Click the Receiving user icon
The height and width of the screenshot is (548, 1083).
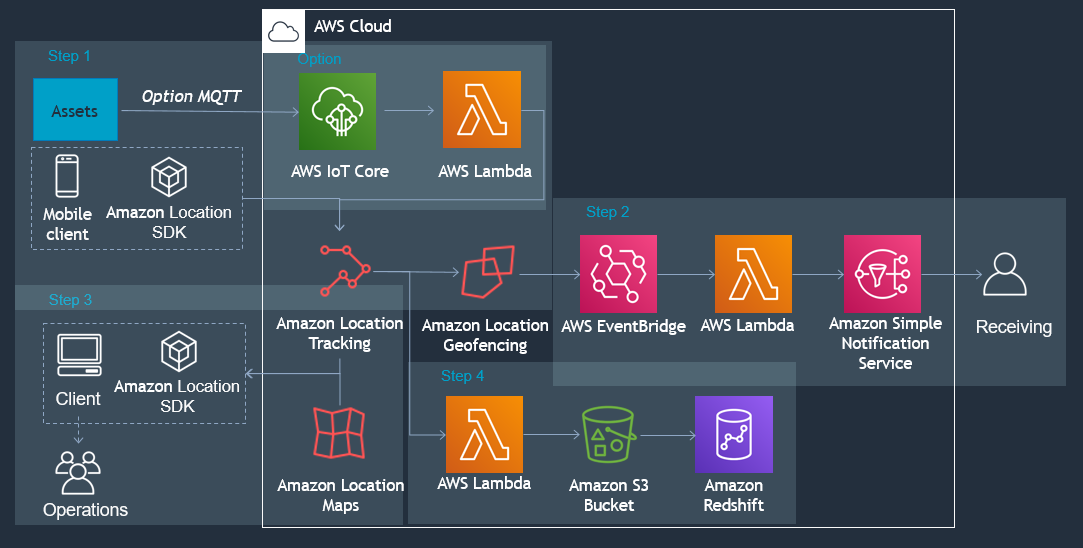point(1005,274)
